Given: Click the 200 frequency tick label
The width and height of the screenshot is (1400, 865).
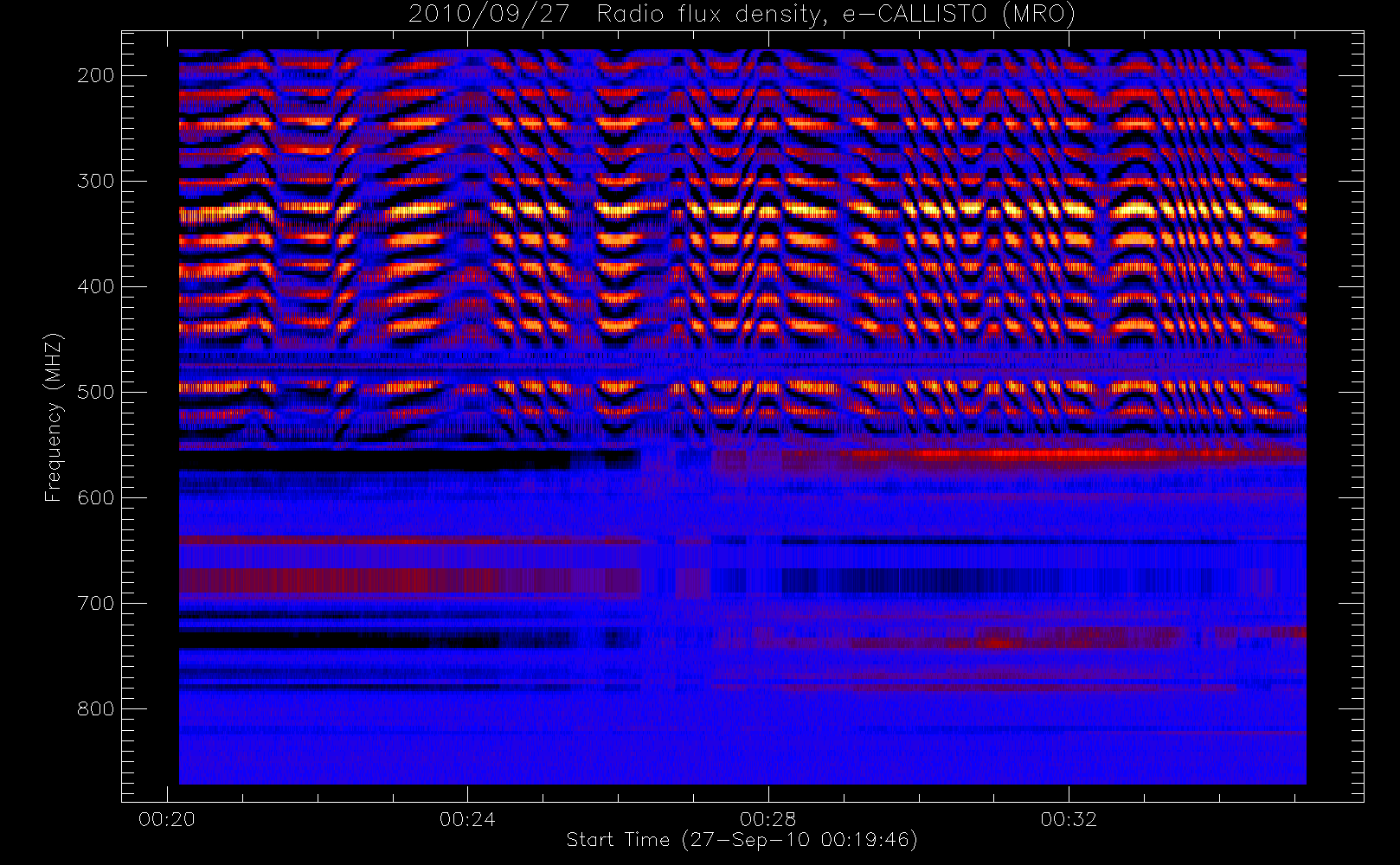Looking at the screenshot, I should [95, 75].
